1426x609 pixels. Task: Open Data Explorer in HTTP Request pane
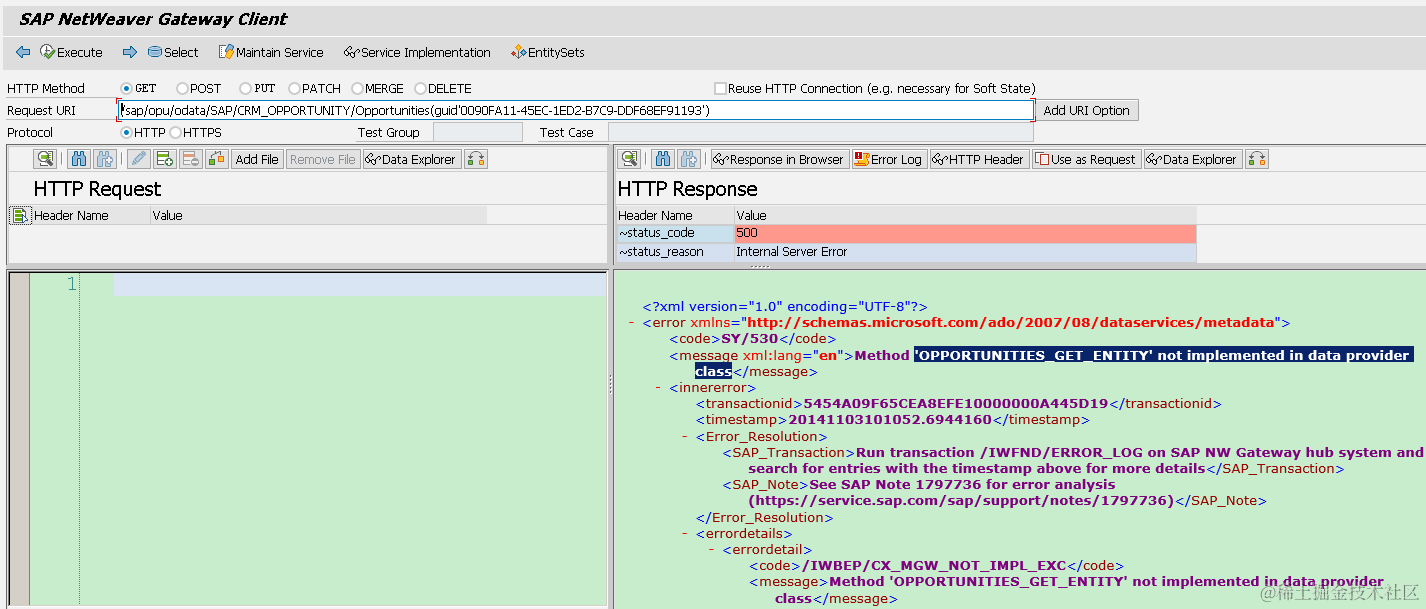pos(411,159)
